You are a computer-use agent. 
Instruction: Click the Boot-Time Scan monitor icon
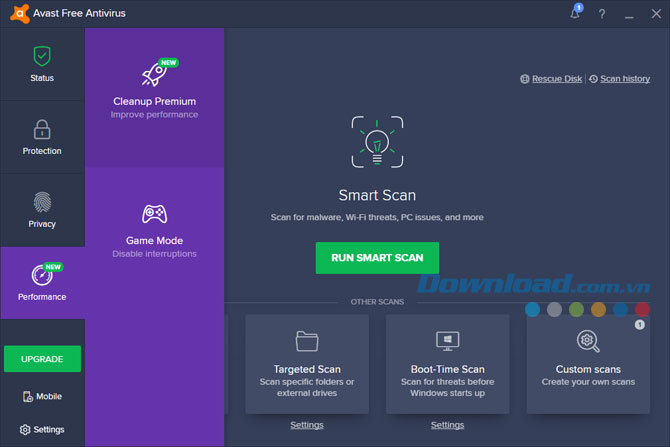447,341
